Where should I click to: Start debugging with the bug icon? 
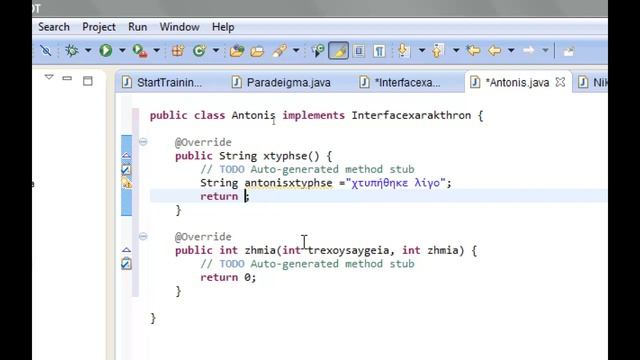[72, 51]
